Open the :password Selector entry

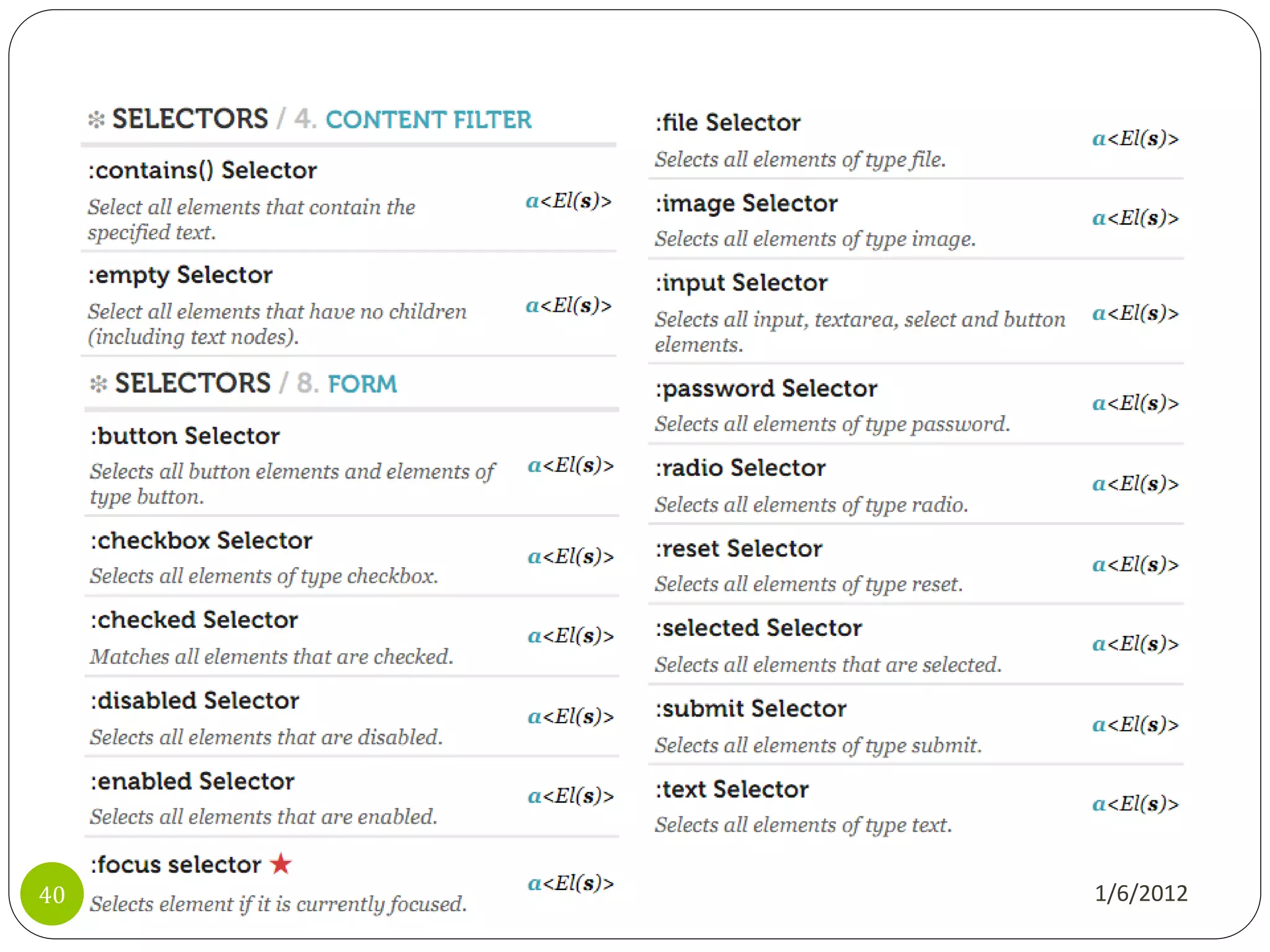[766, 389]
